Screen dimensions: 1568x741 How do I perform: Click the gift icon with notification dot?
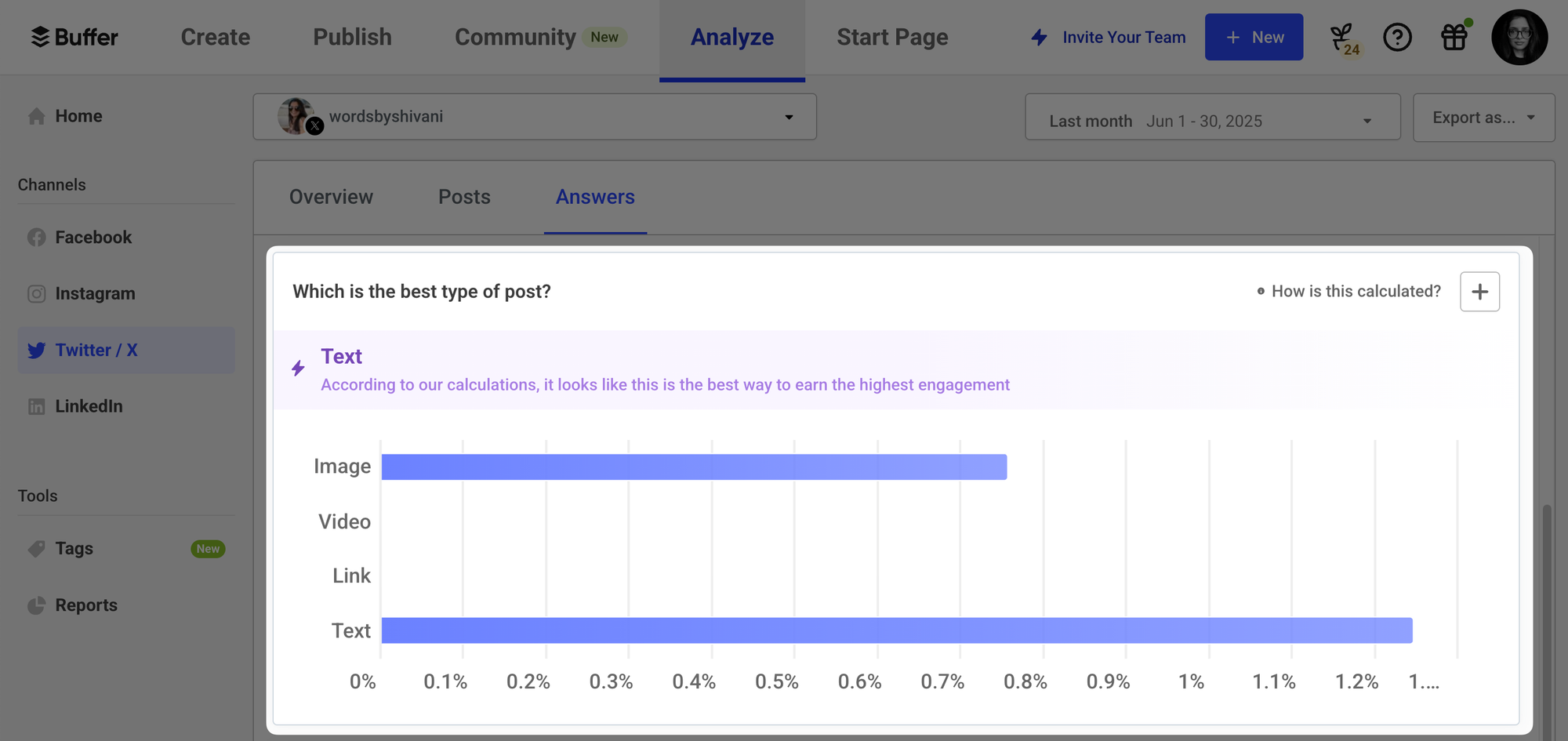(x=1454, y=37)
